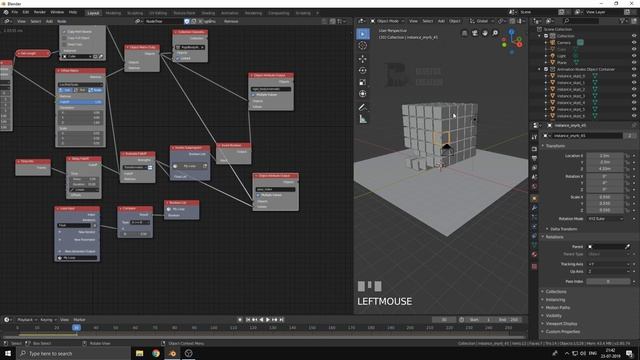This screenshot has height=360, width=640.
Task: Select the Annotate pencil tool
Action: [362, 107]
